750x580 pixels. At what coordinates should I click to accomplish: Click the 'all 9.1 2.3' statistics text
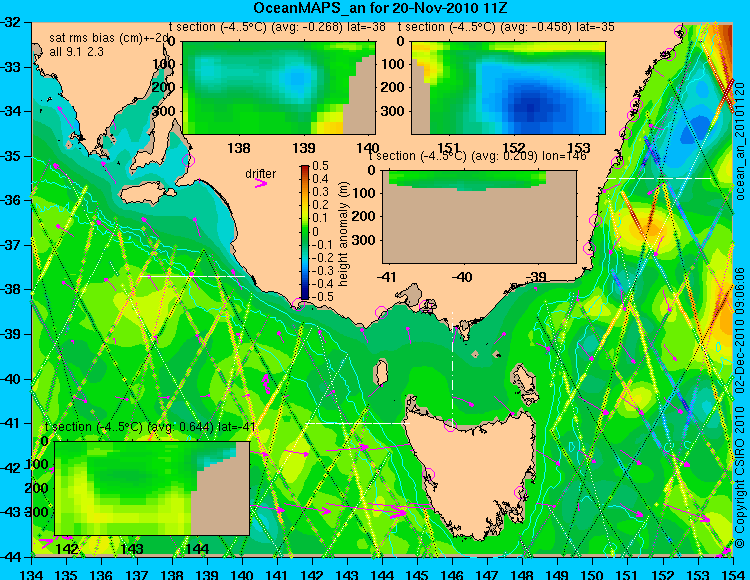(x=77, y=52)
